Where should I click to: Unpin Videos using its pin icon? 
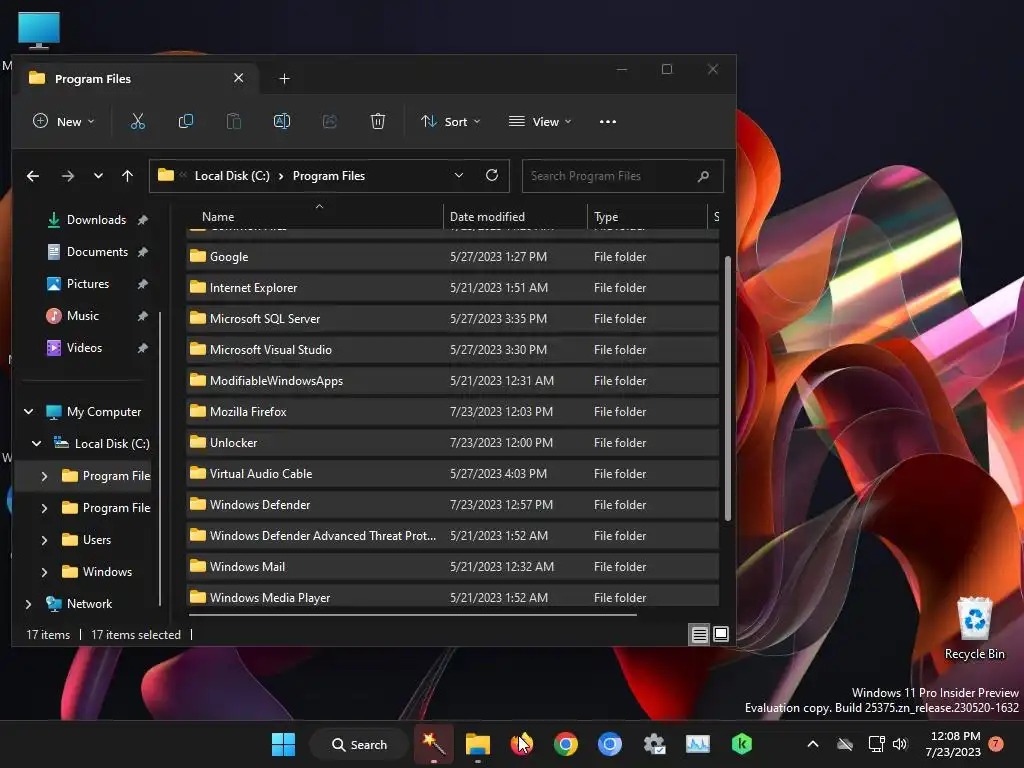tap(142, 348)
